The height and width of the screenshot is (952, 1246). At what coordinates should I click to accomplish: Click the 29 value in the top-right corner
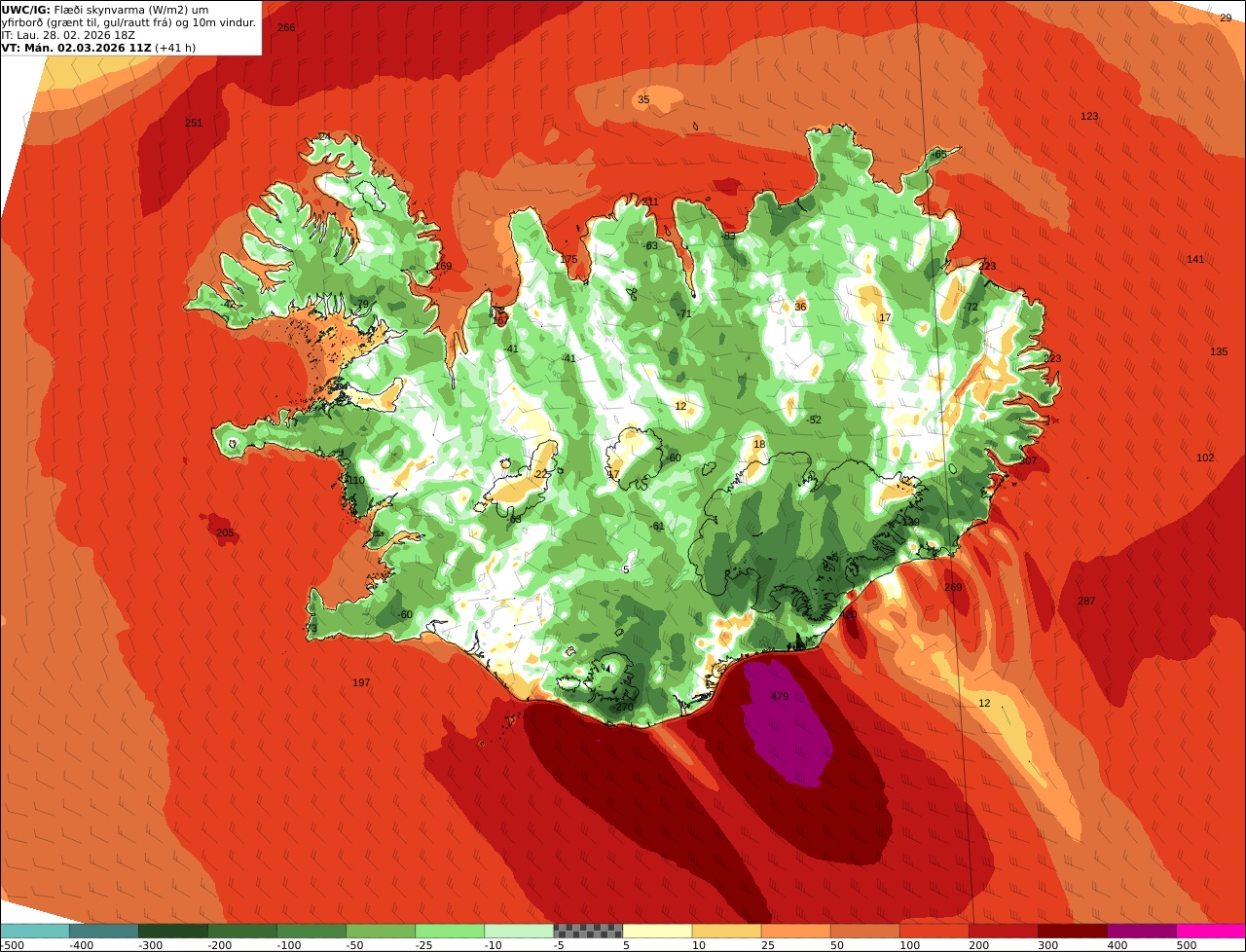(x=1226, y=18)
